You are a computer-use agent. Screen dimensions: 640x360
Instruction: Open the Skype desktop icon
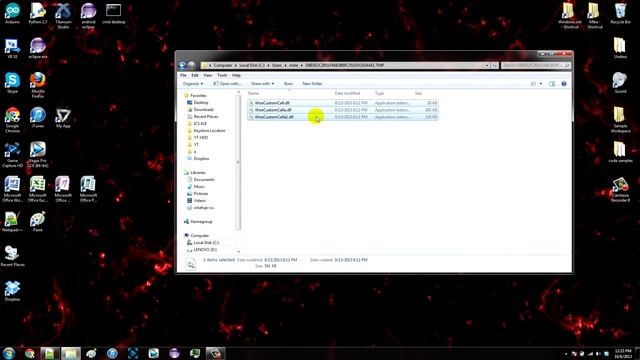click(12, 83)
